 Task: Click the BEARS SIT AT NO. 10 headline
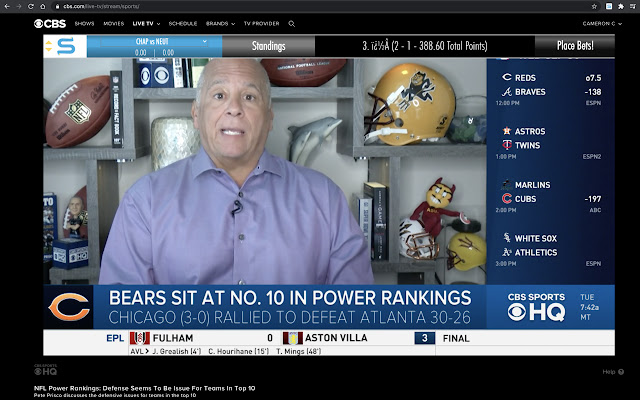pos(290,298)
